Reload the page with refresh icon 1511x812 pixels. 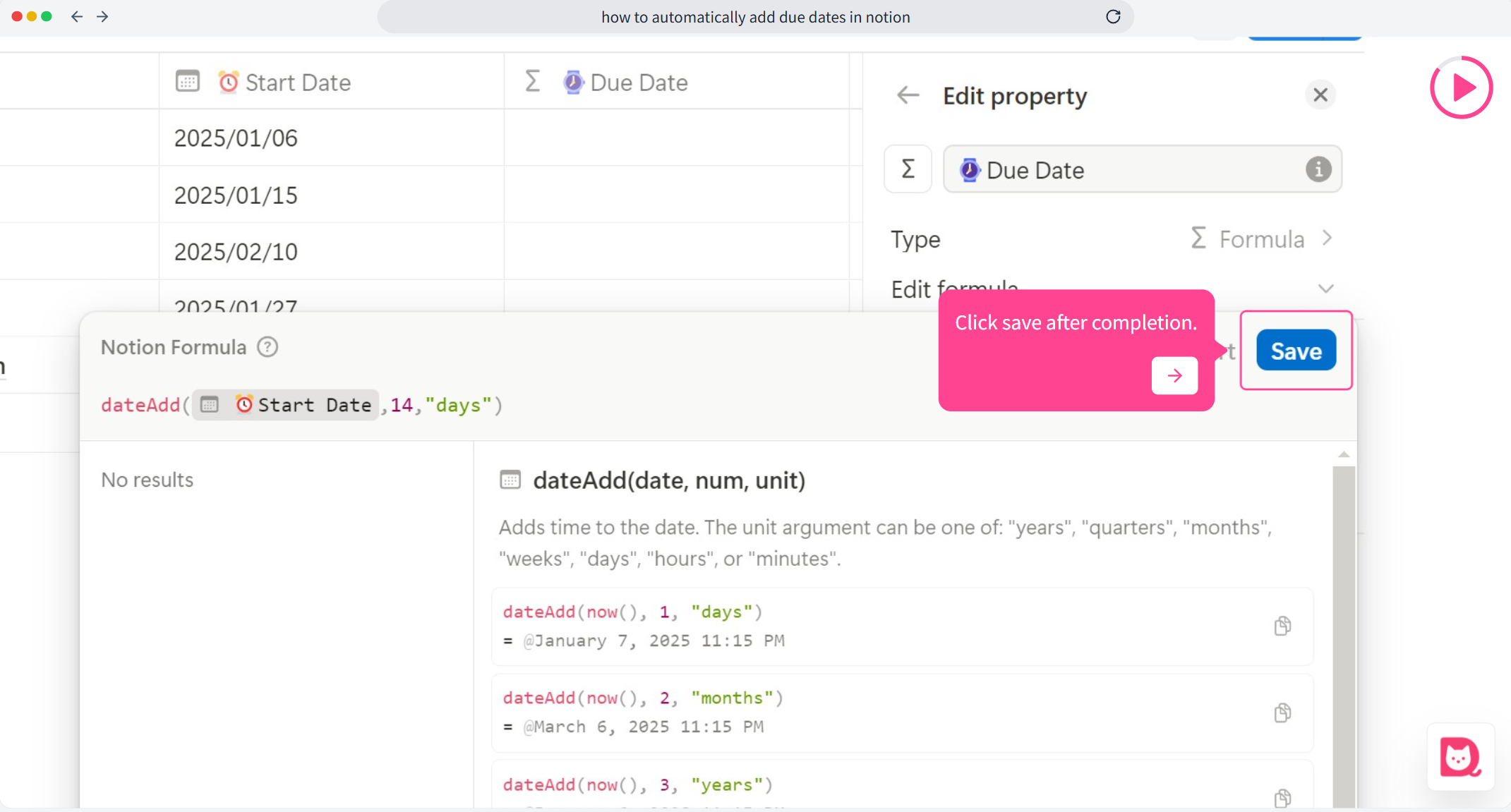[x=1113, y=16]
